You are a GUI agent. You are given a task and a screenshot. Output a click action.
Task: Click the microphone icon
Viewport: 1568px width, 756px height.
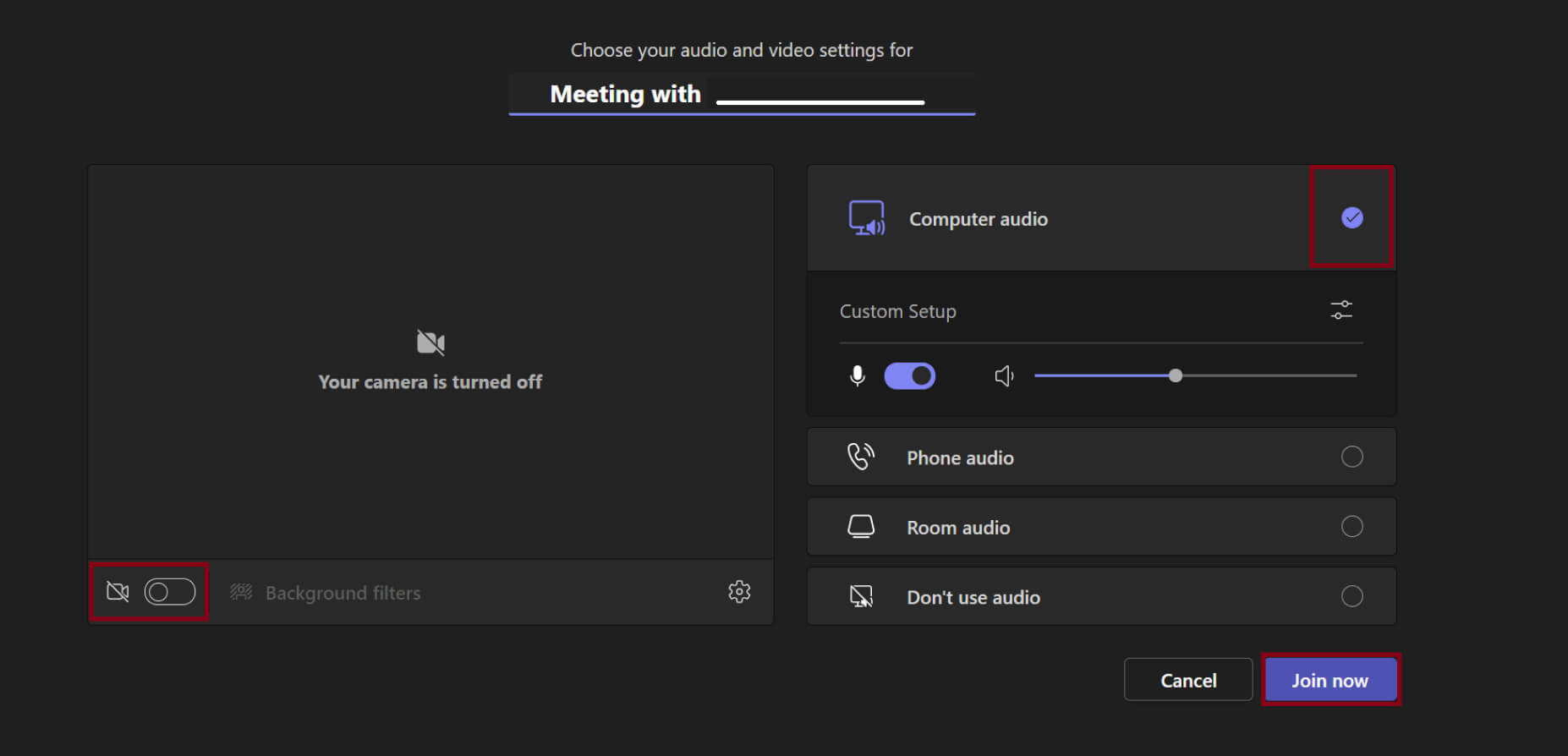click(x=857, y=375)
